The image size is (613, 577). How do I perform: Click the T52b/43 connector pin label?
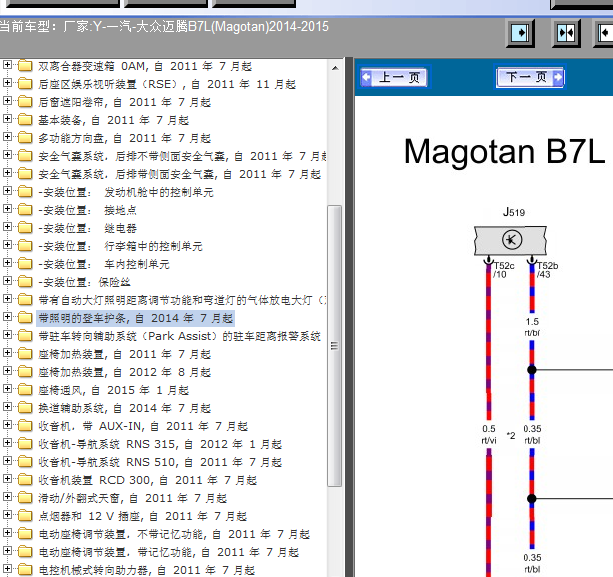(x=547, y=270)
